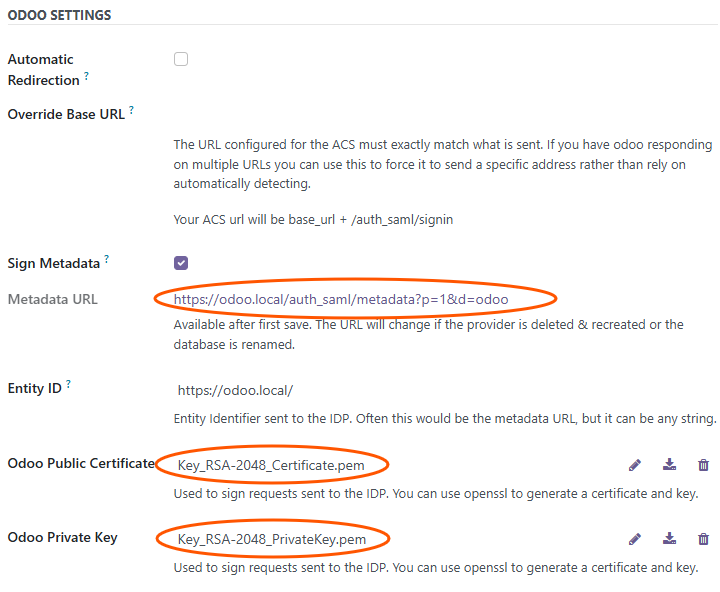Show help tooltip for Automatic Redirection
This screenshot has height=592, width=720.
coord(87,76)
